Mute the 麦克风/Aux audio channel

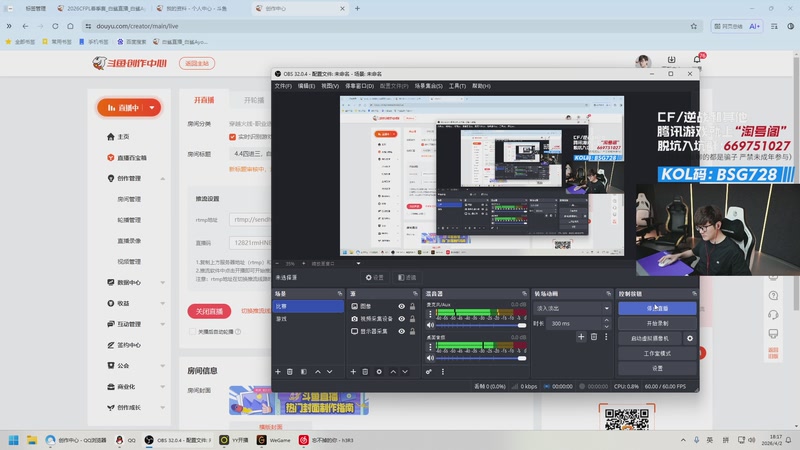click(x=431, y=325)
